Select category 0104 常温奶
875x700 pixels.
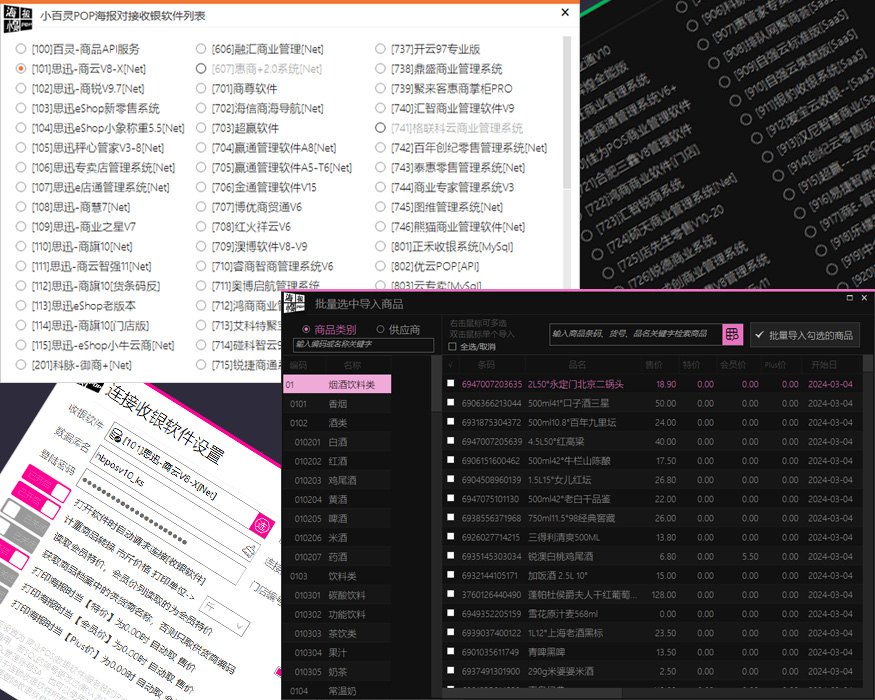(x=337, y=691)
